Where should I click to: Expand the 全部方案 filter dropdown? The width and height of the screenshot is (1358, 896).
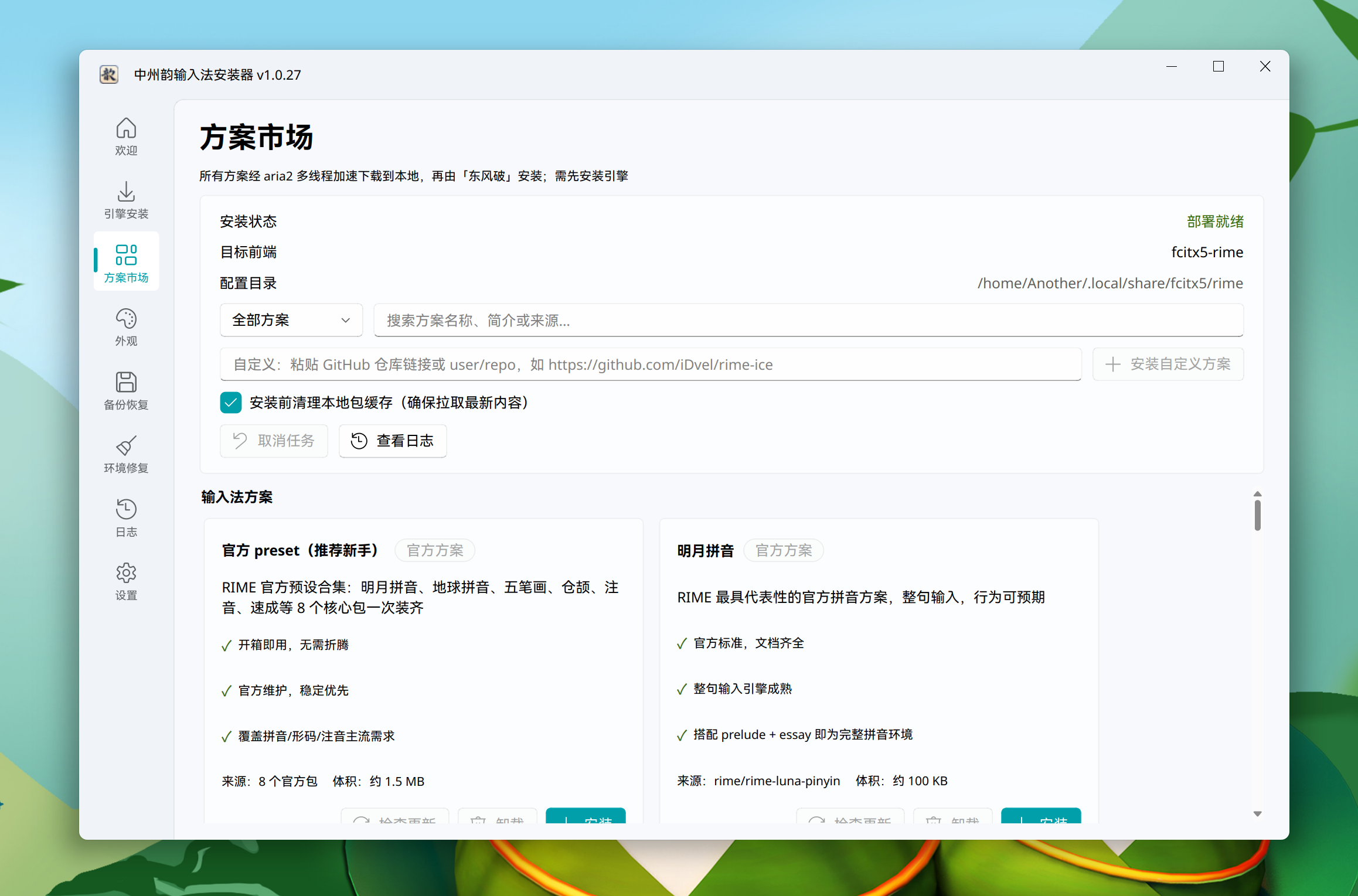click(291, 320)
